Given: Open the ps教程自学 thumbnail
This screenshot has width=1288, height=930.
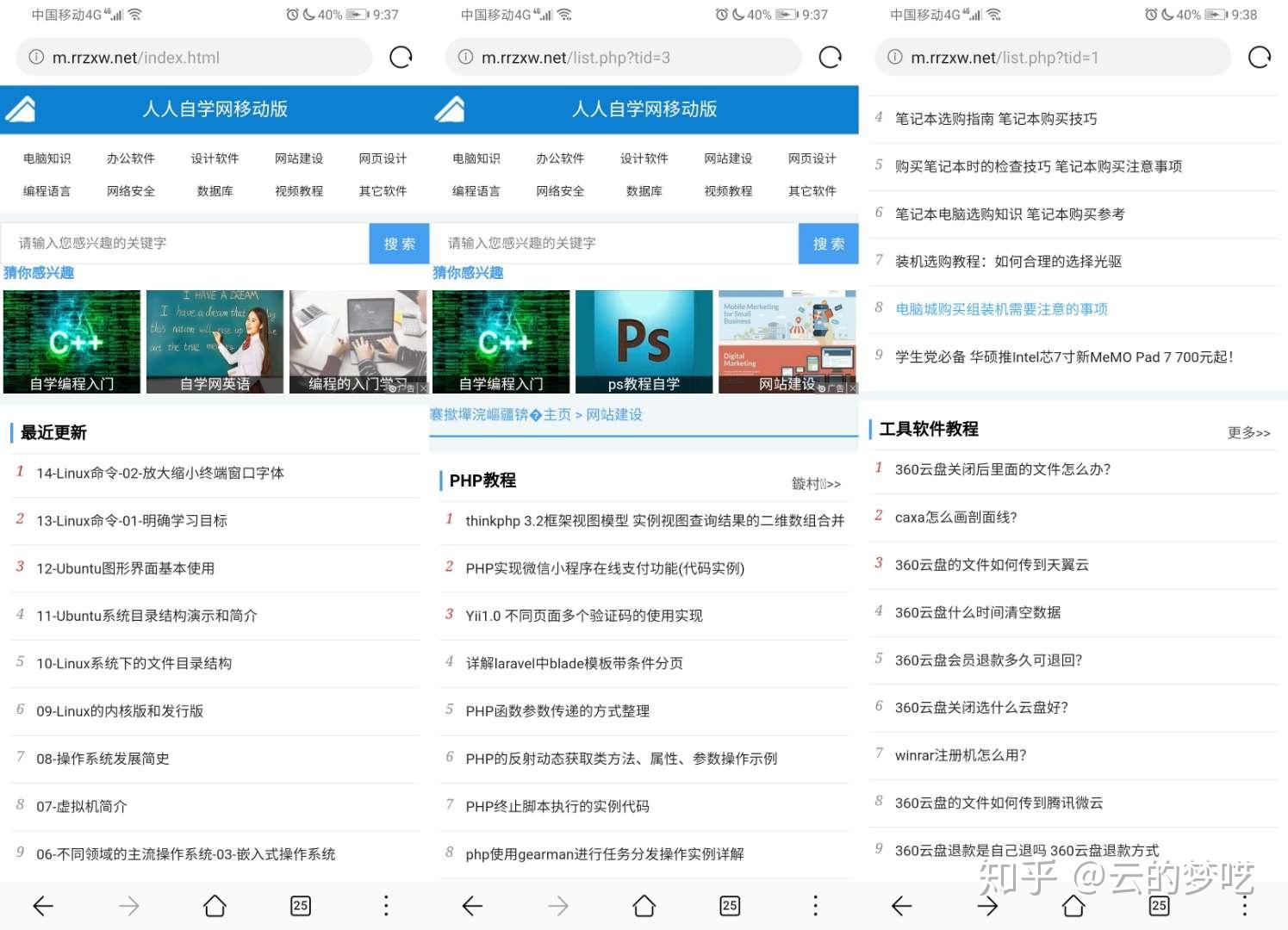Looking at the screenshot, I should (x=643, y=341).
